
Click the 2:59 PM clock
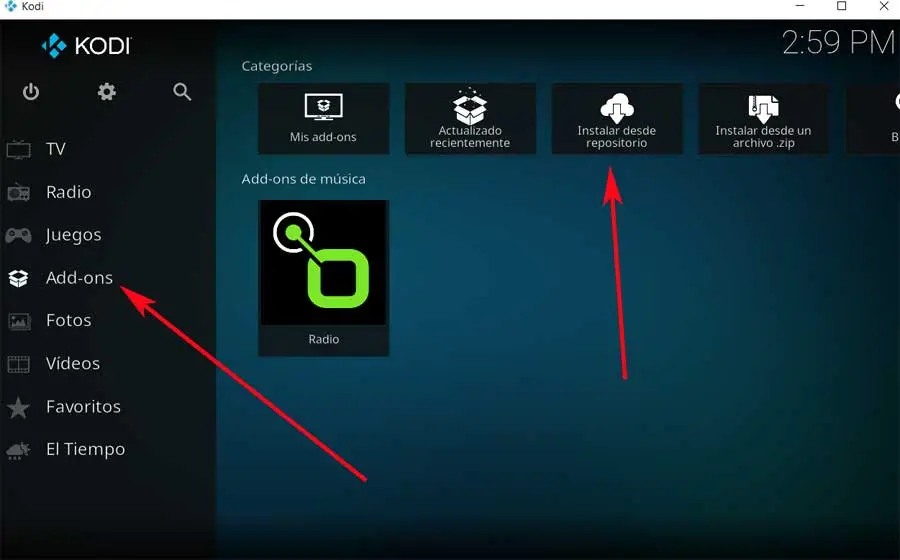[x=839, y=42]
